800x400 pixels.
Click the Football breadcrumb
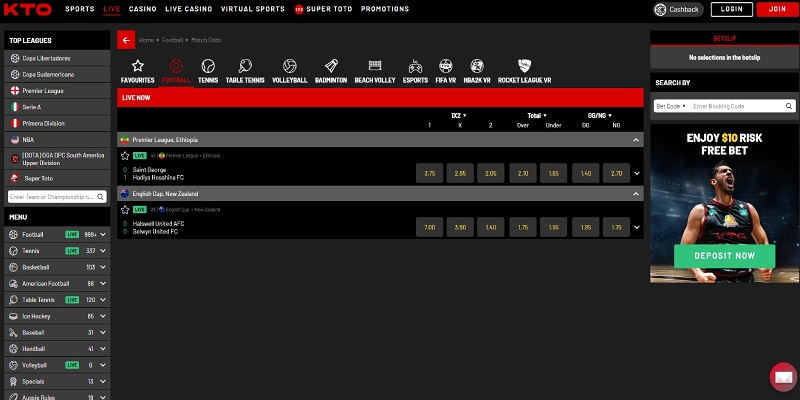(x=172, y=40)
